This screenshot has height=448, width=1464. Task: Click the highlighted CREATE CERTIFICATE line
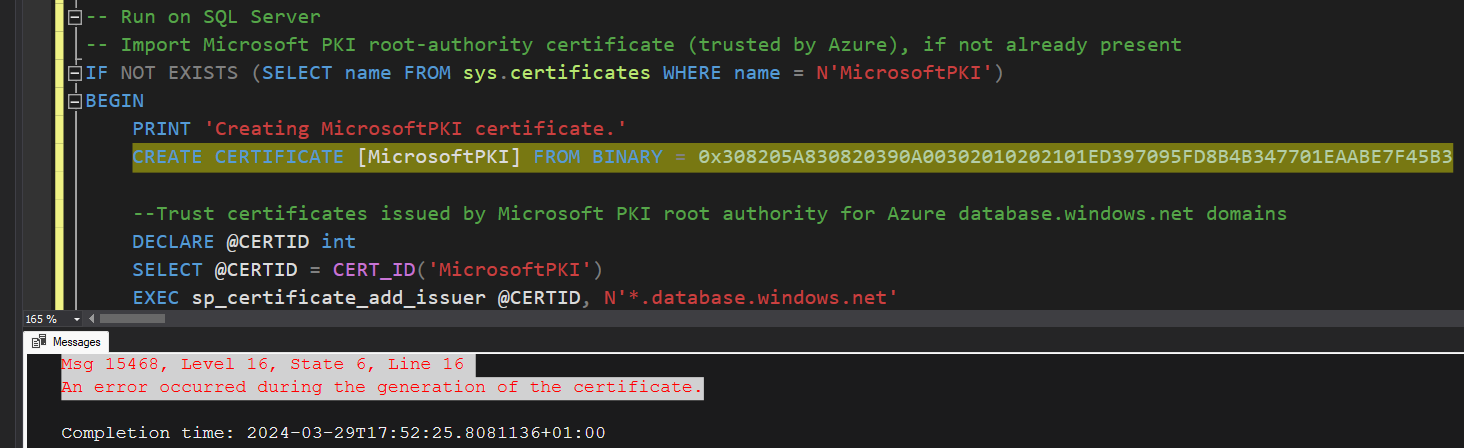coord(792,158)
